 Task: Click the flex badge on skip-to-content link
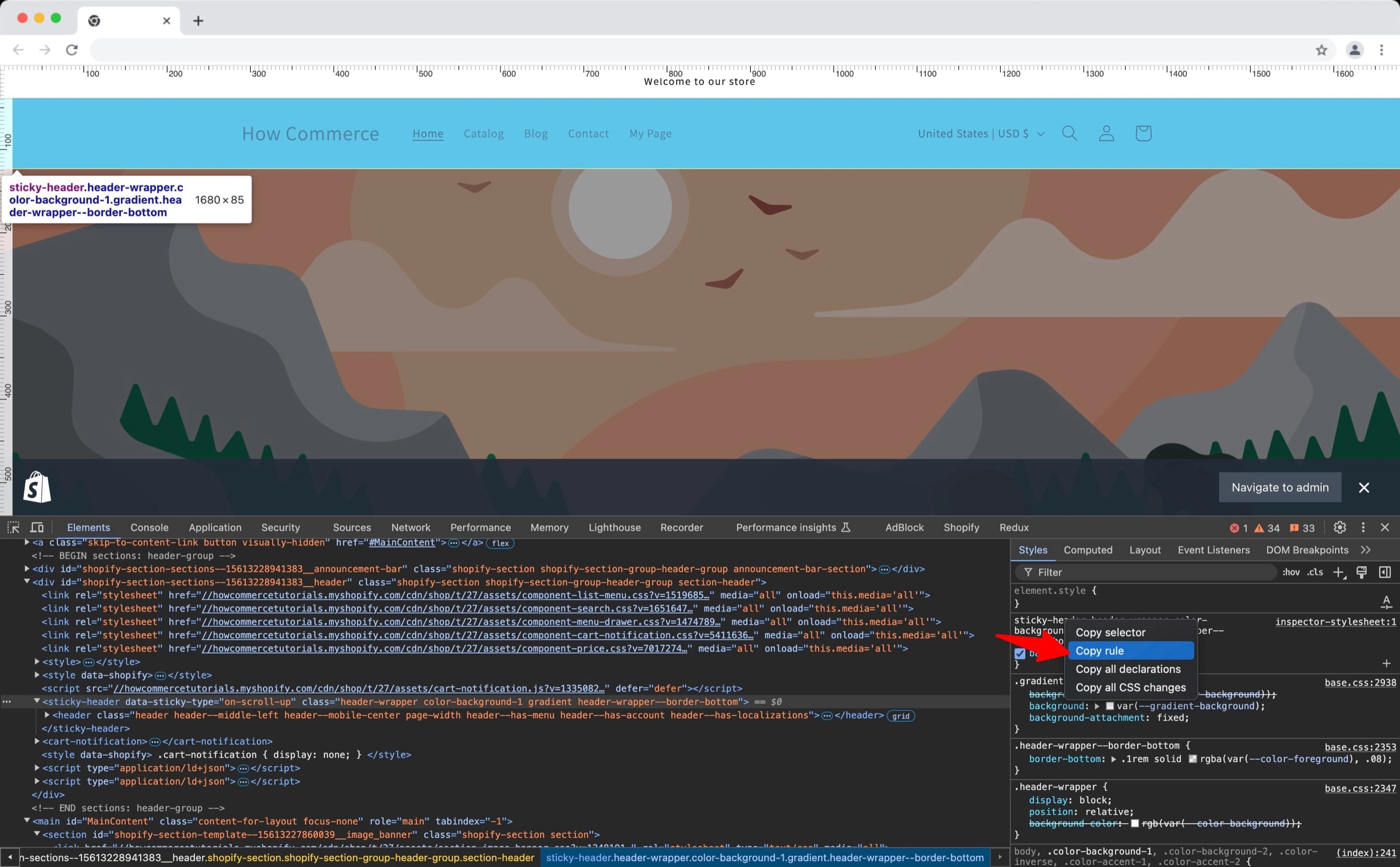[x=500, y=543]
